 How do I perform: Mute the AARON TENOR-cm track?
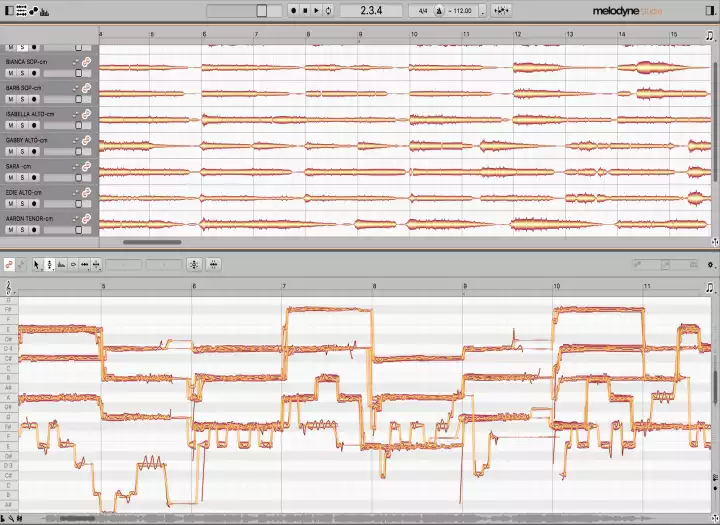pos(11,230)
